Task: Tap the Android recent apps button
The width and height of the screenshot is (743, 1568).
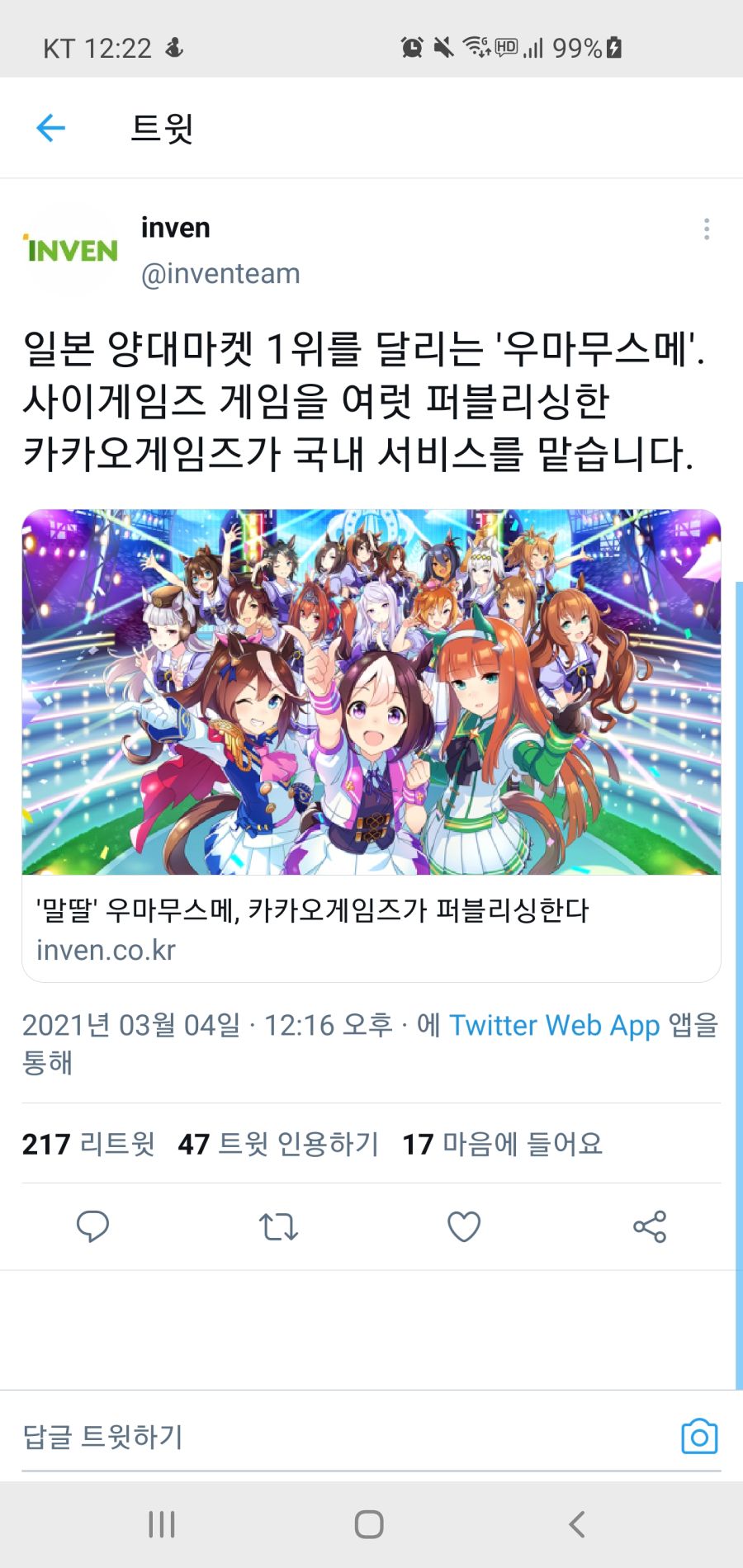Action: click(162, 1524)
